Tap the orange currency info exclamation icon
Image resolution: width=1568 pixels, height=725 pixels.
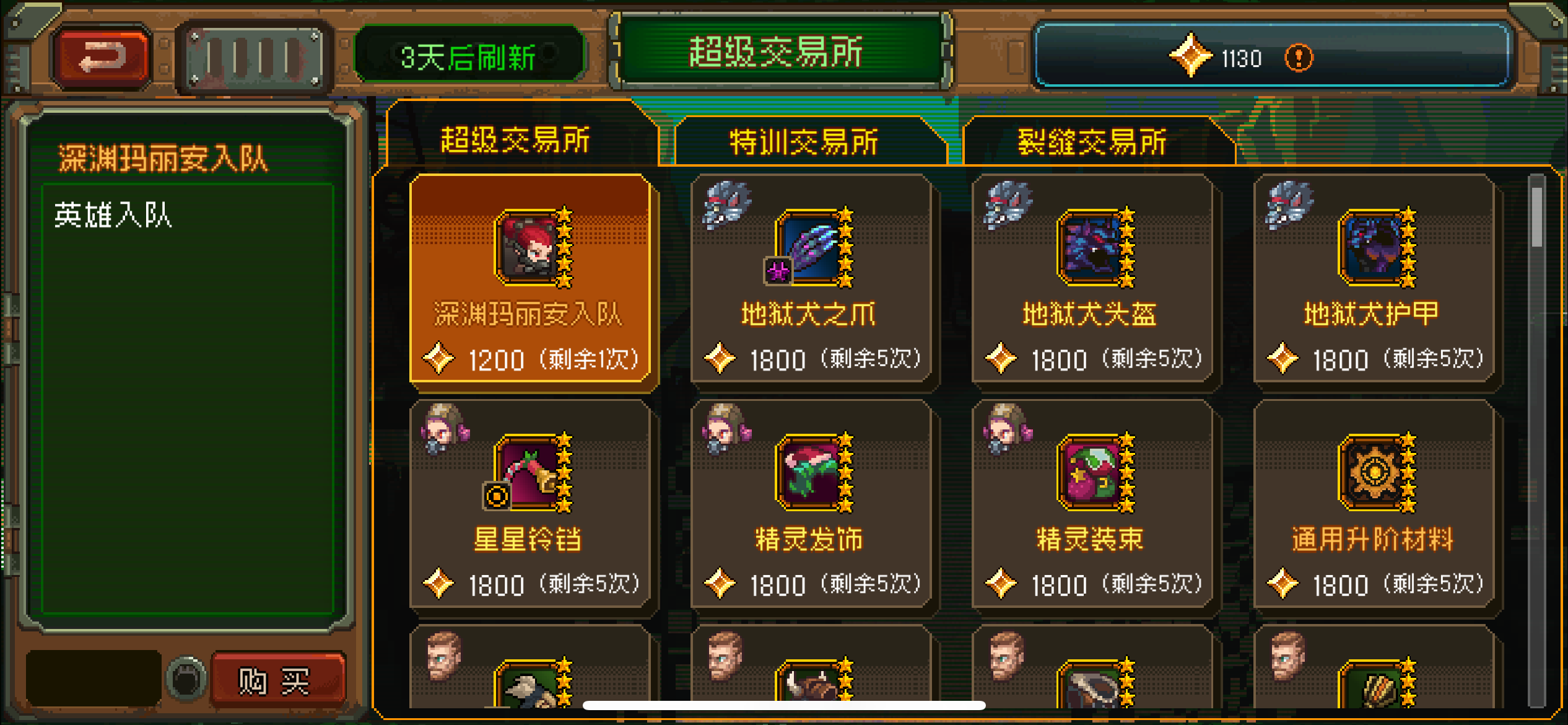click(1299, 59)
